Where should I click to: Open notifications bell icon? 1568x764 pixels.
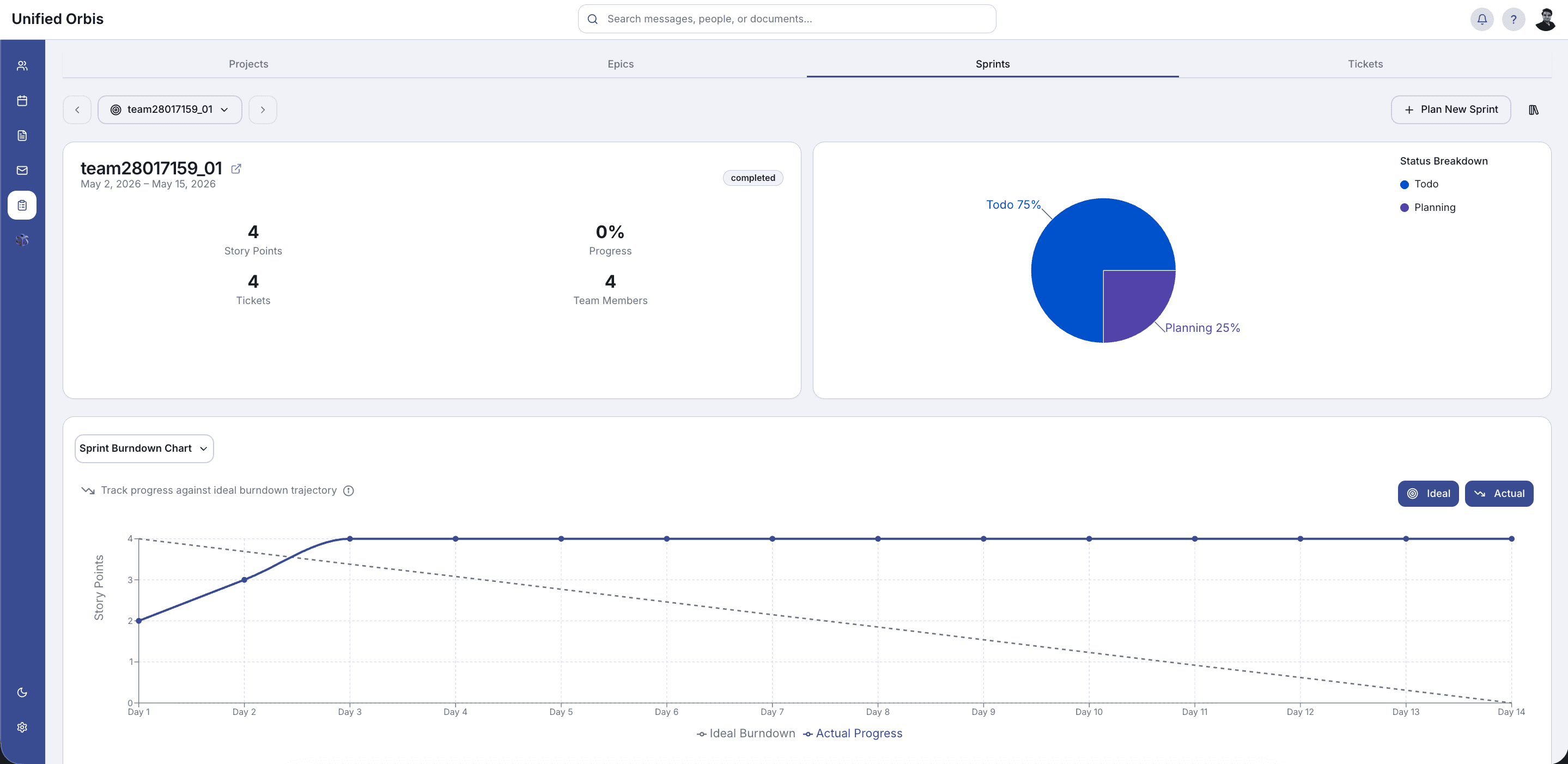pos(1482,19)
